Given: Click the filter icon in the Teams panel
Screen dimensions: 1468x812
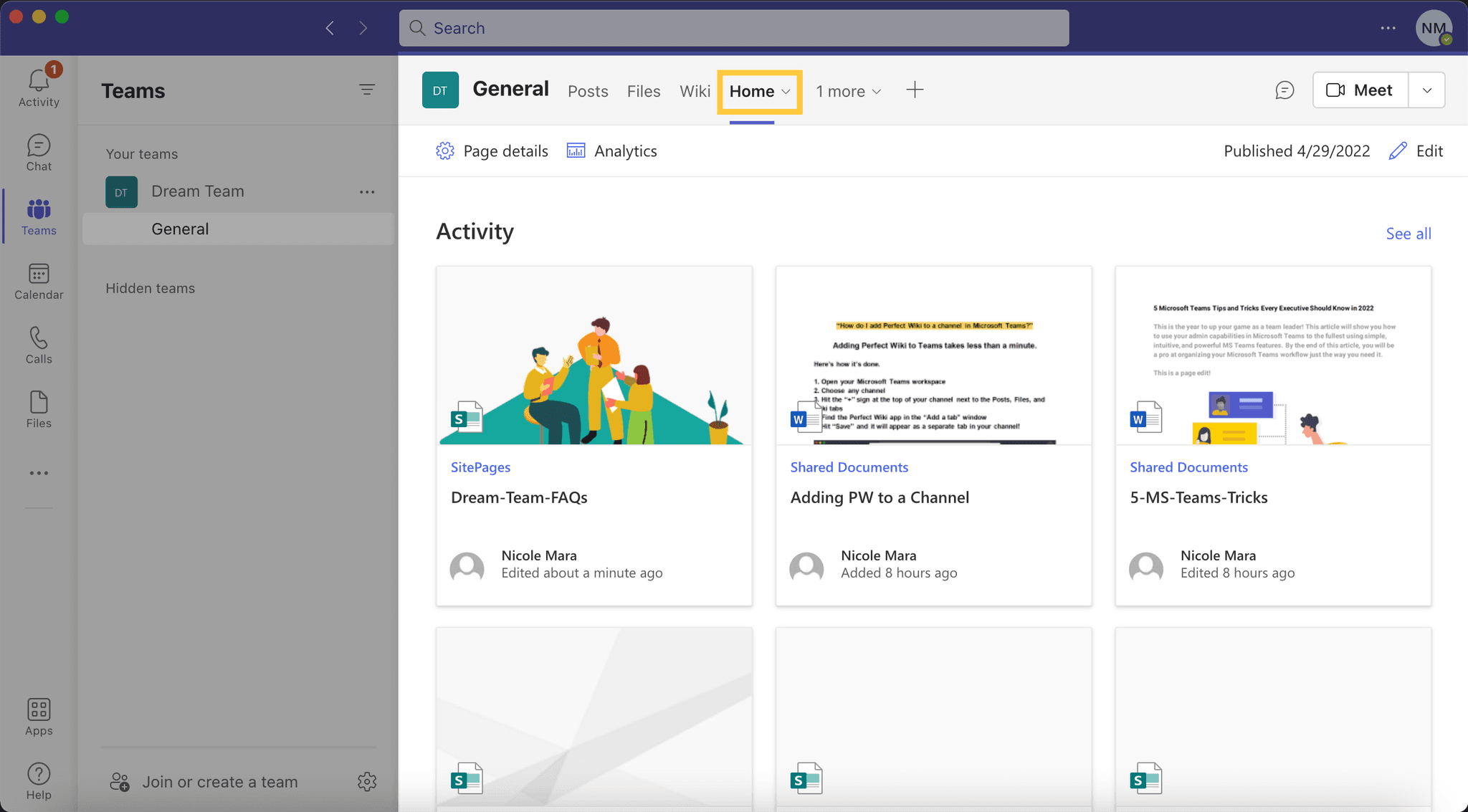Looking at the screenshot, I should 367,90.
